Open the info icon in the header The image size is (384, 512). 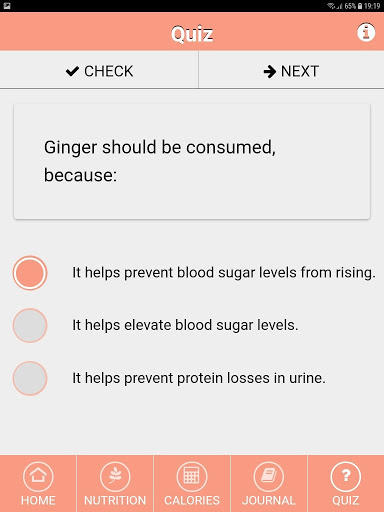pyautogui.click(x=366, y=33)
